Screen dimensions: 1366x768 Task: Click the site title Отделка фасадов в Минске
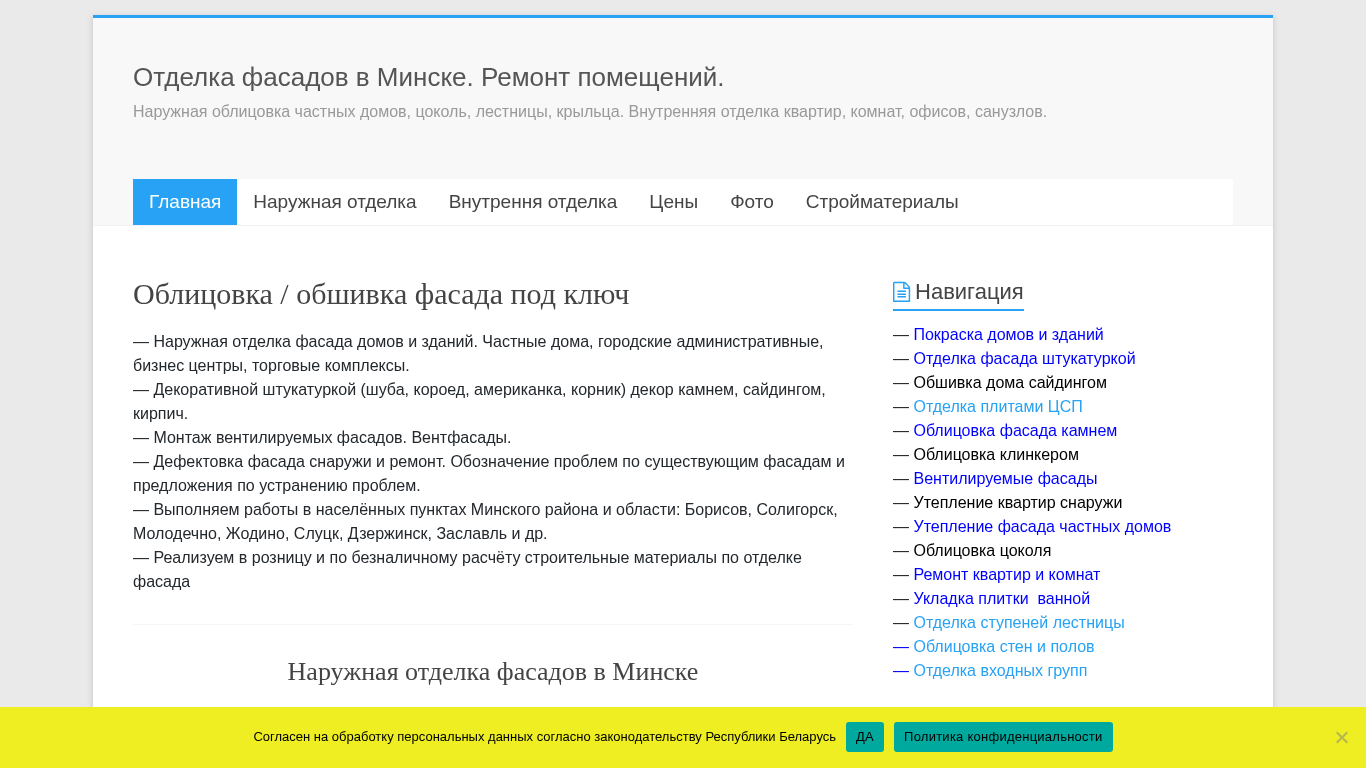428,77
